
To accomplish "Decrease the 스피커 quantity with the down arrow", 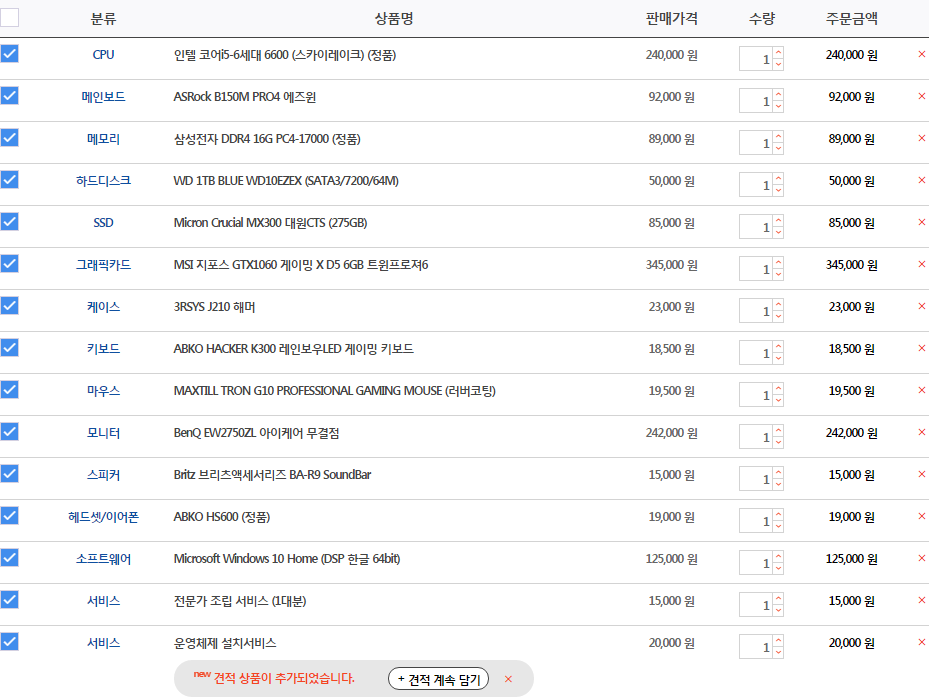I will click(x=779, y=485).
